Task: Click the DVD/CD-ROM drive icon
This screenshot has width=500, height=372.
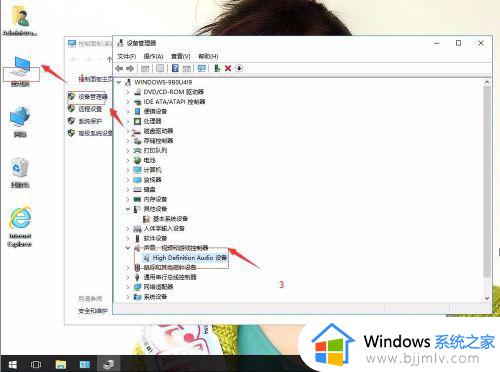Action: click(138, 92)
